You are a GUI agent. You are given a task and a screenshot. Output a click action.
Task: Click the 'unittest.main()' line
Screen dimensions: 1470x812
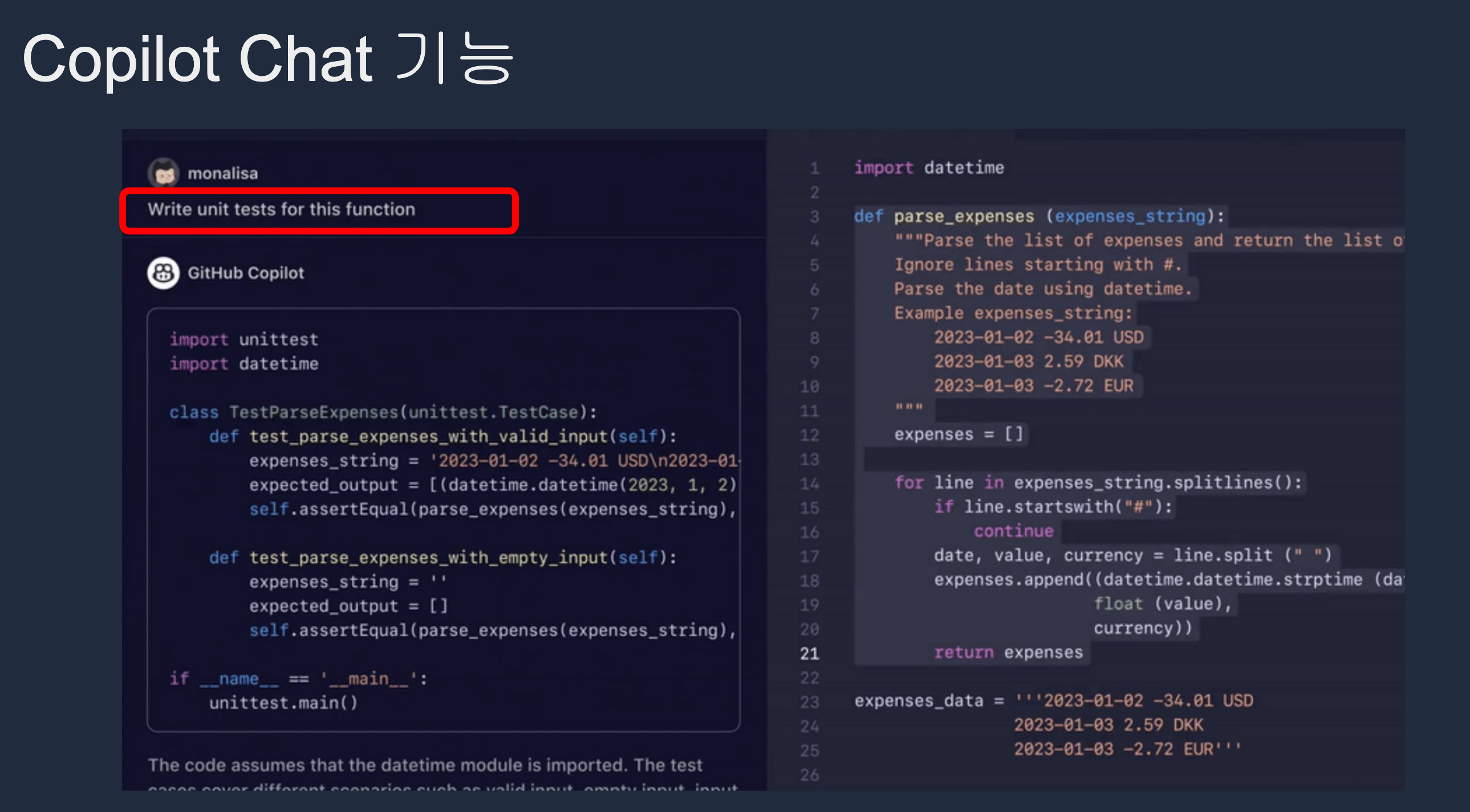[283, 703]
